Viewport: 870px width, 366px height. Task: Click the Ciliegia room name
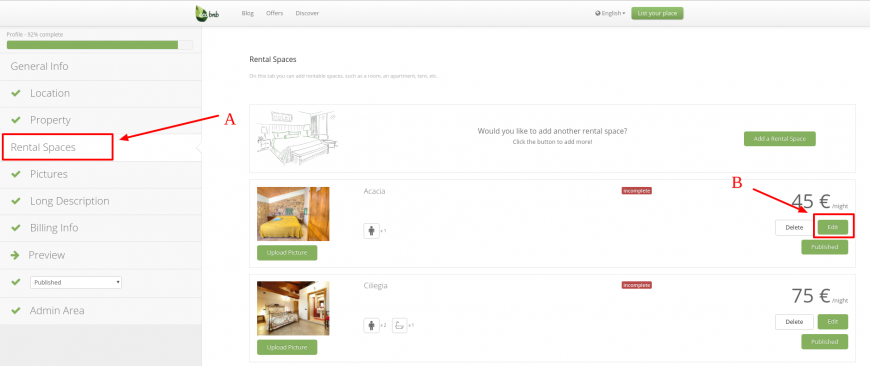376,286
